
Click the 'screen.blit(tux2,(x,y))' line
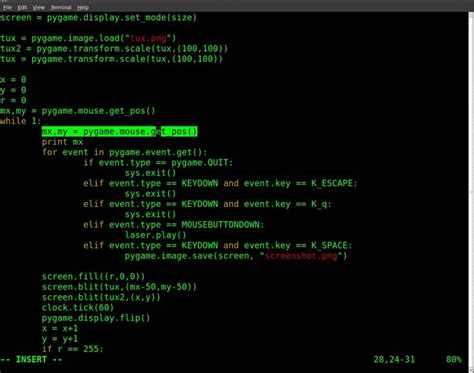coord(101,297)
